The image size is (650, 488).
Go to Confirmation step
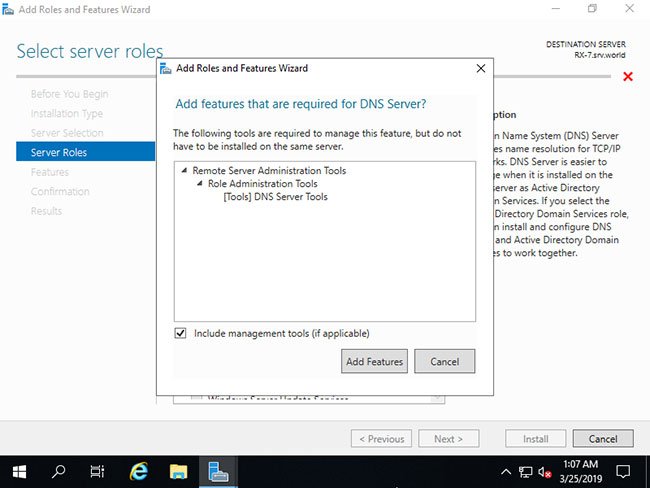pos(60,191)
